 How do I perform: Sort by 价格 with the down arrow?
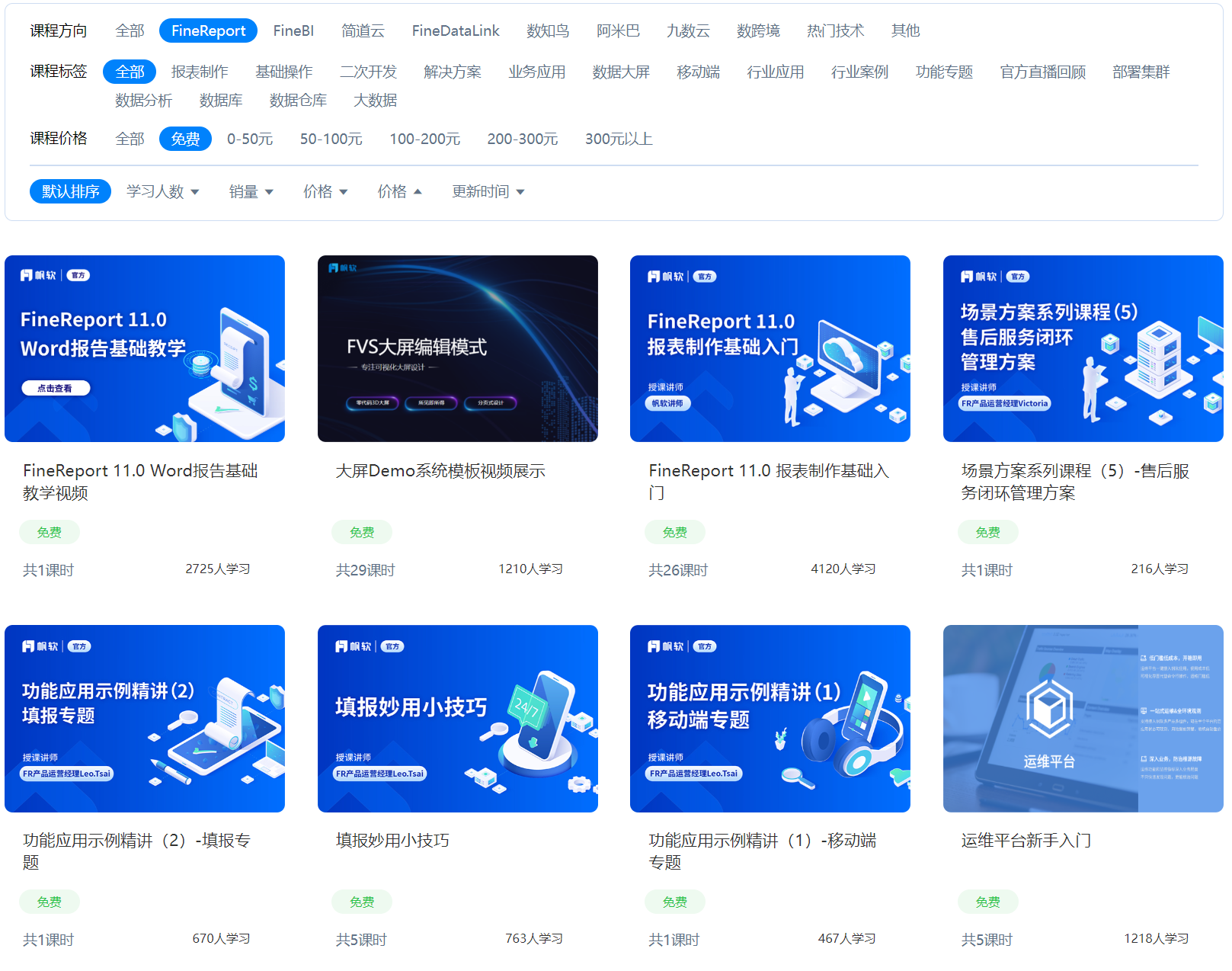coord(325,191)
